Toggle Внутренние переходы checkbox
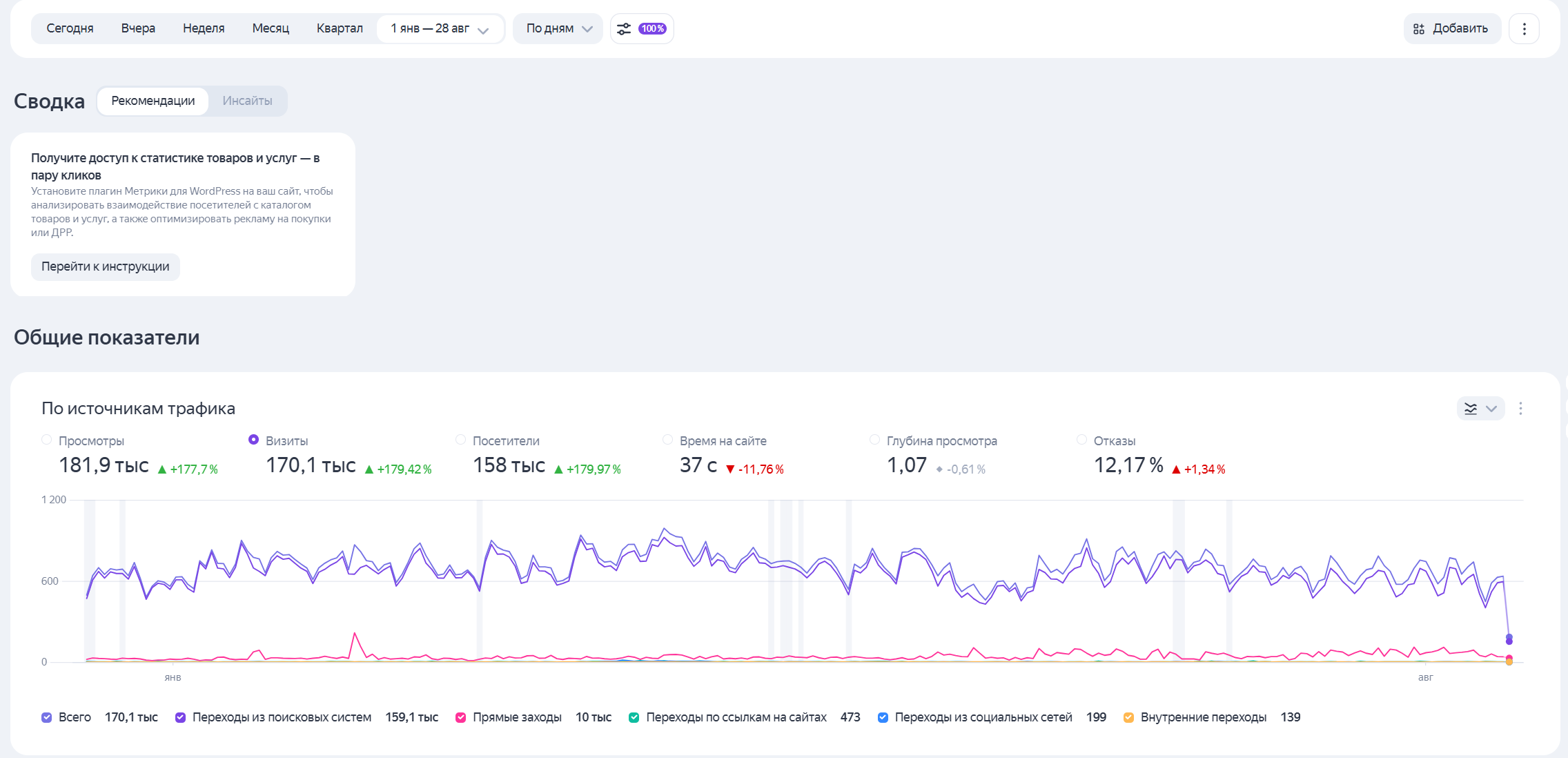This screenshot has height=758, width=1568. tap(1128, 717)
